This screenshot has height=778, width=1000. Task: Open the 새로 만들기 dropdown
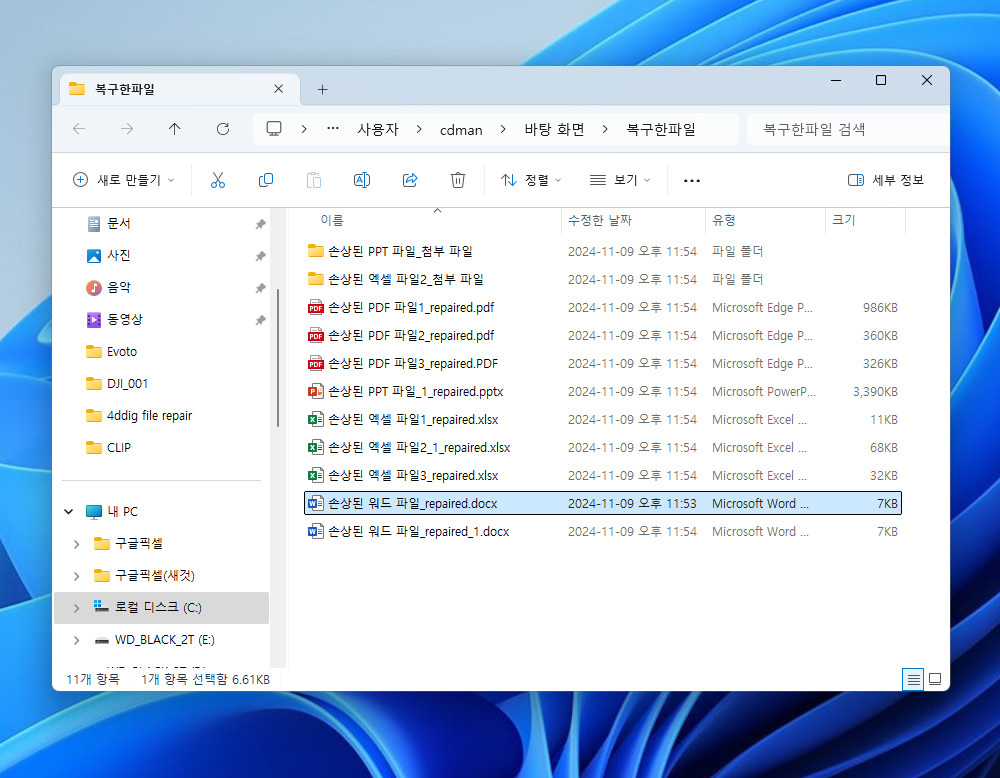[124, 180]
